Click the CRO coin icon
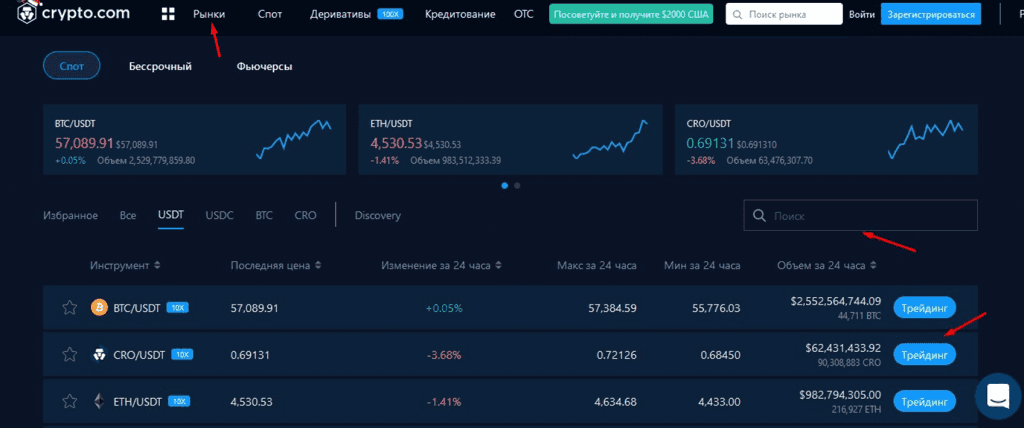Image resolution: width=1024 pixels, height=428 pixels. click(x=99, y=355)
